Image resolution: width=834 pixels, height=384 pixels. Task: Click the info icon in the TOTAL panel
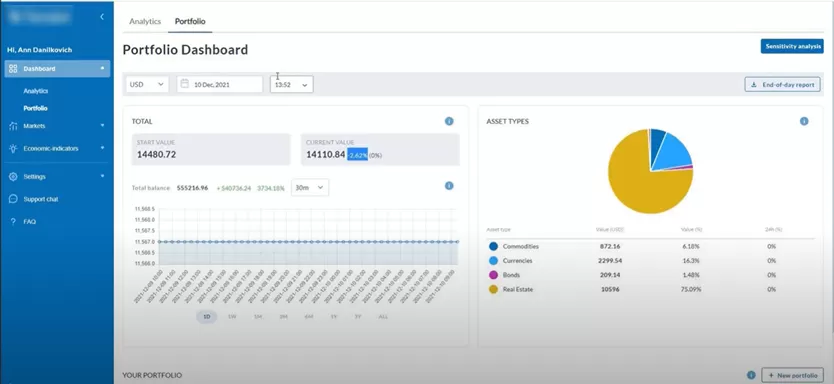tap(449, 121)
